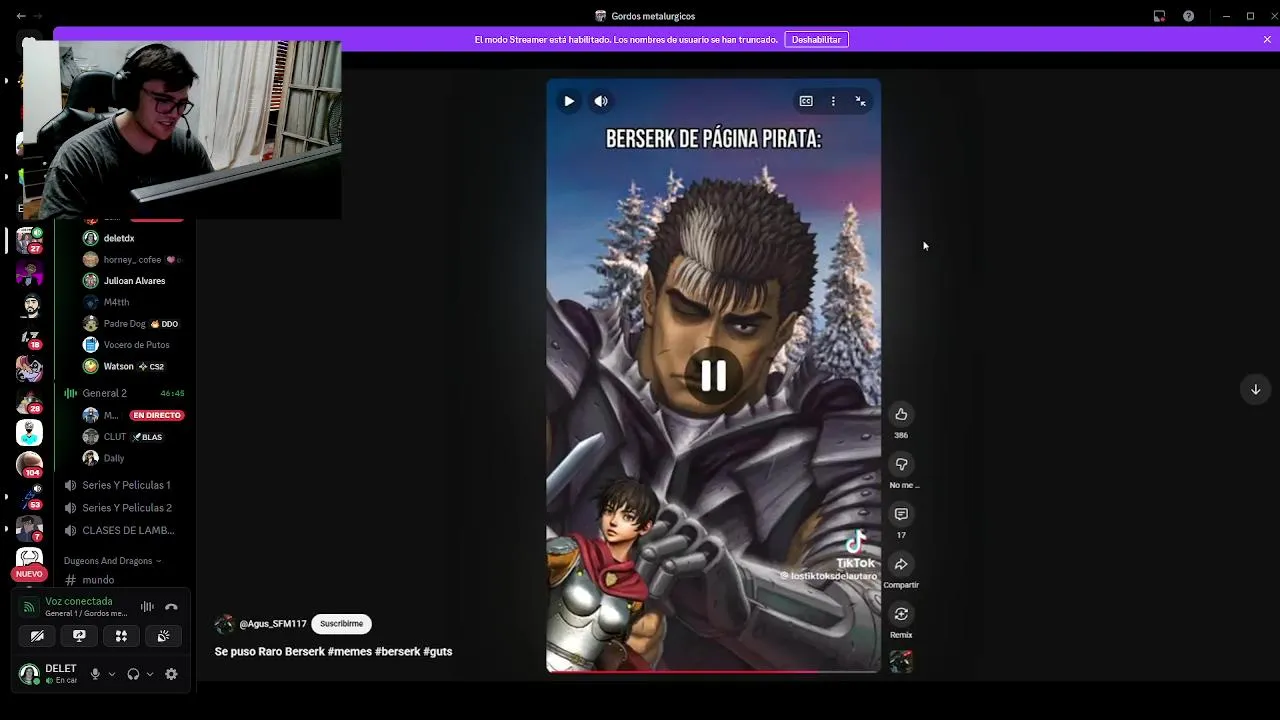The width and height of the screenshot is (1280, 720).
Task: Mute the microphone
Action: (x=95, y=674)
